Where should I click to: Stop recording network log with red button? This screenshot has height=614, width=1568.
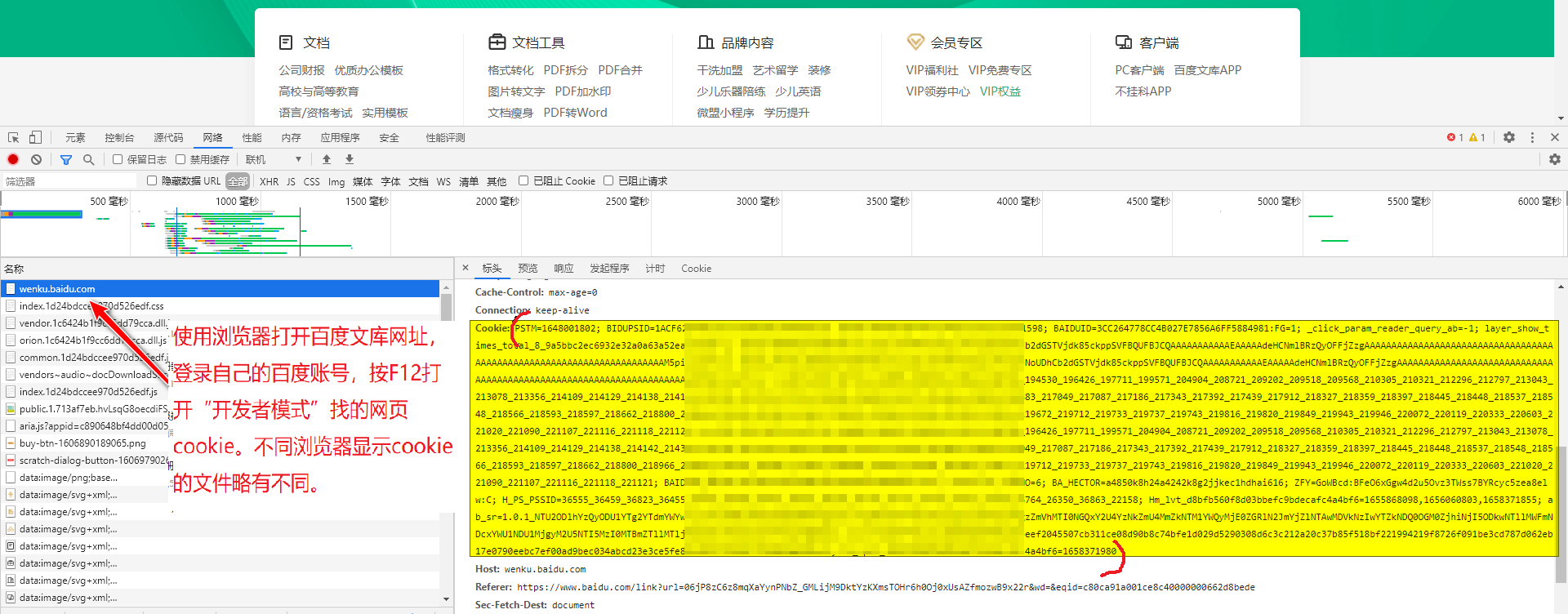pyautogui.click(x=13, y=159)
